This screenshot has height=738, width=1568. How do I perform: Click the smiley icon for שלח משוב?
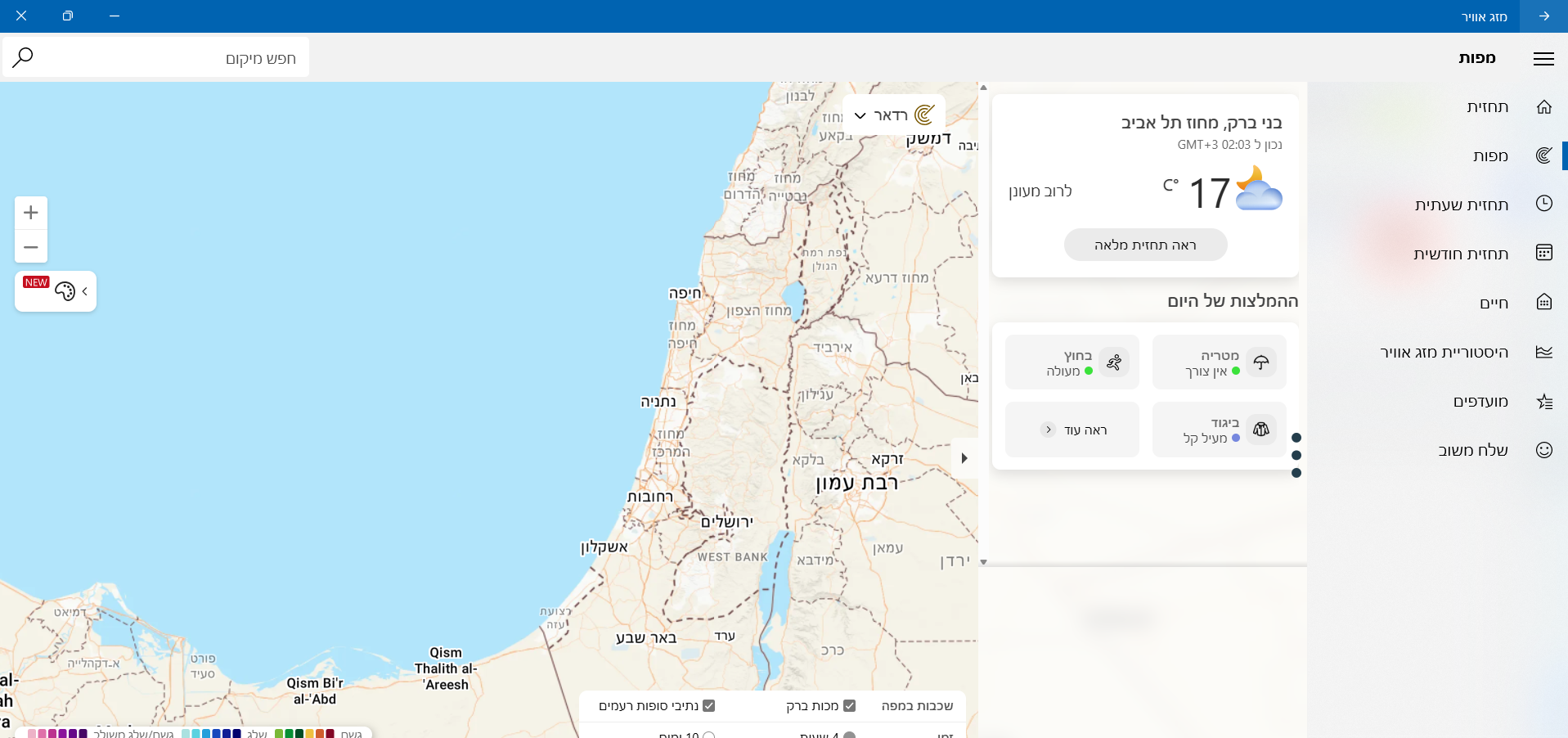click(1543, 450)
